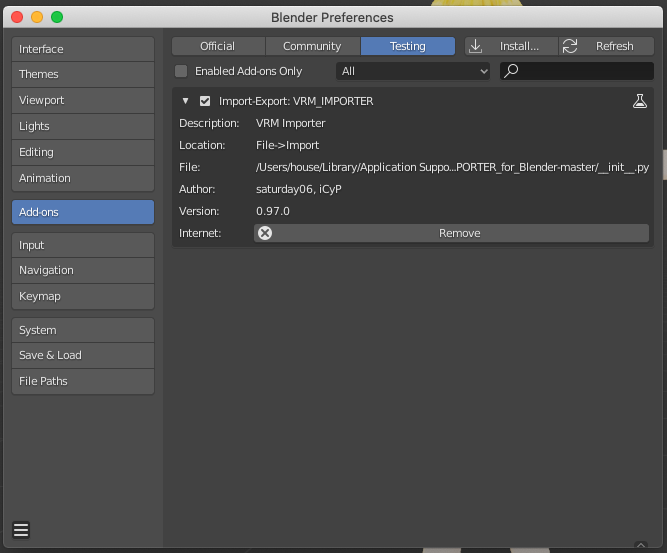Click into the add-on search field

click(x=577, y=71)
